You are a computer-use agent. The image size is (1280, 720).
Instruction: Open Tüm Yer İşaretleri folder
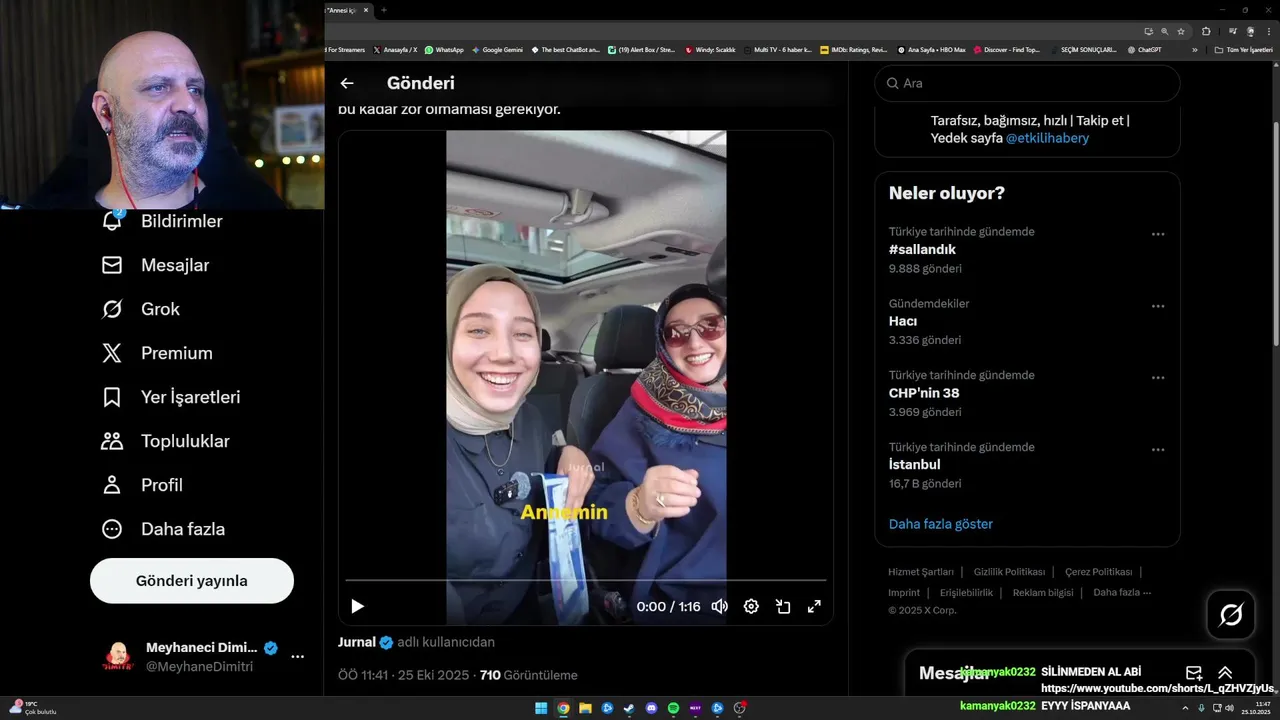click(1244, 49)
